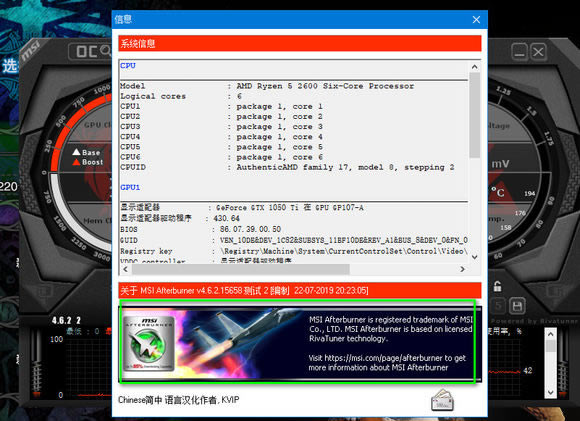Click the 关于 MSI Afterburner v4.6.2 header

click(x=300, y=290)
